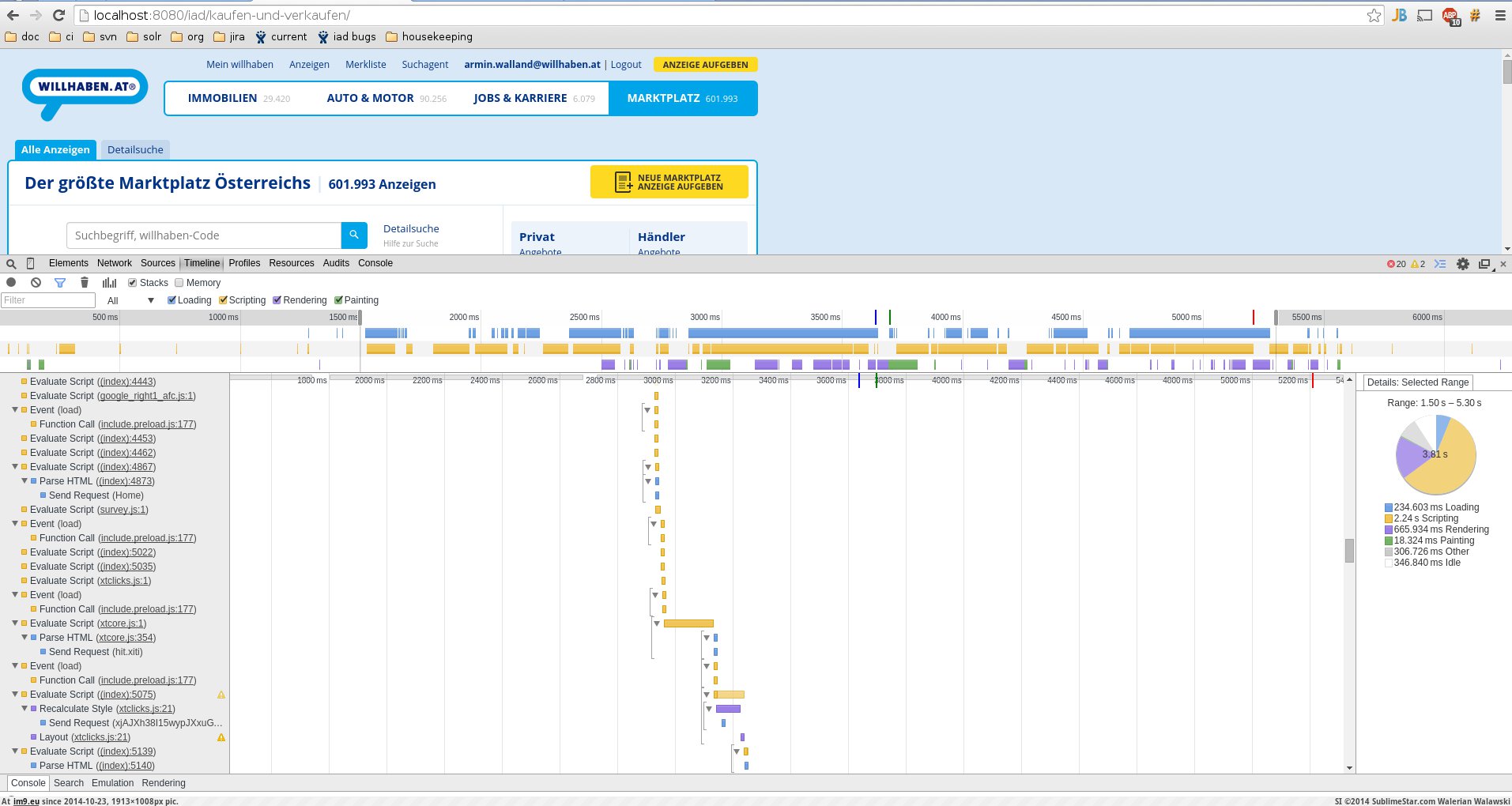The image size is (1512, 806).
Task: Click the yellow ANZEIGE AUFGEBEN button in the header
Action: tap(706, 65)
